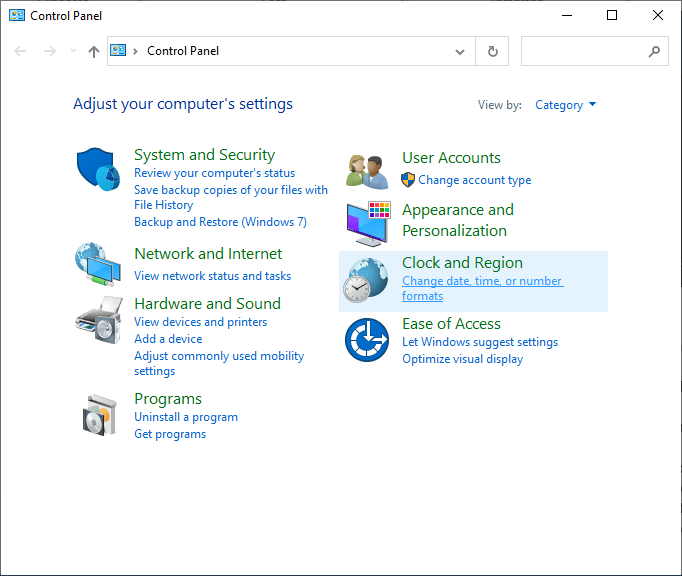Click the Refresh button beside address bar
Screen dimensions: 682x576
[x=492, y=51]
